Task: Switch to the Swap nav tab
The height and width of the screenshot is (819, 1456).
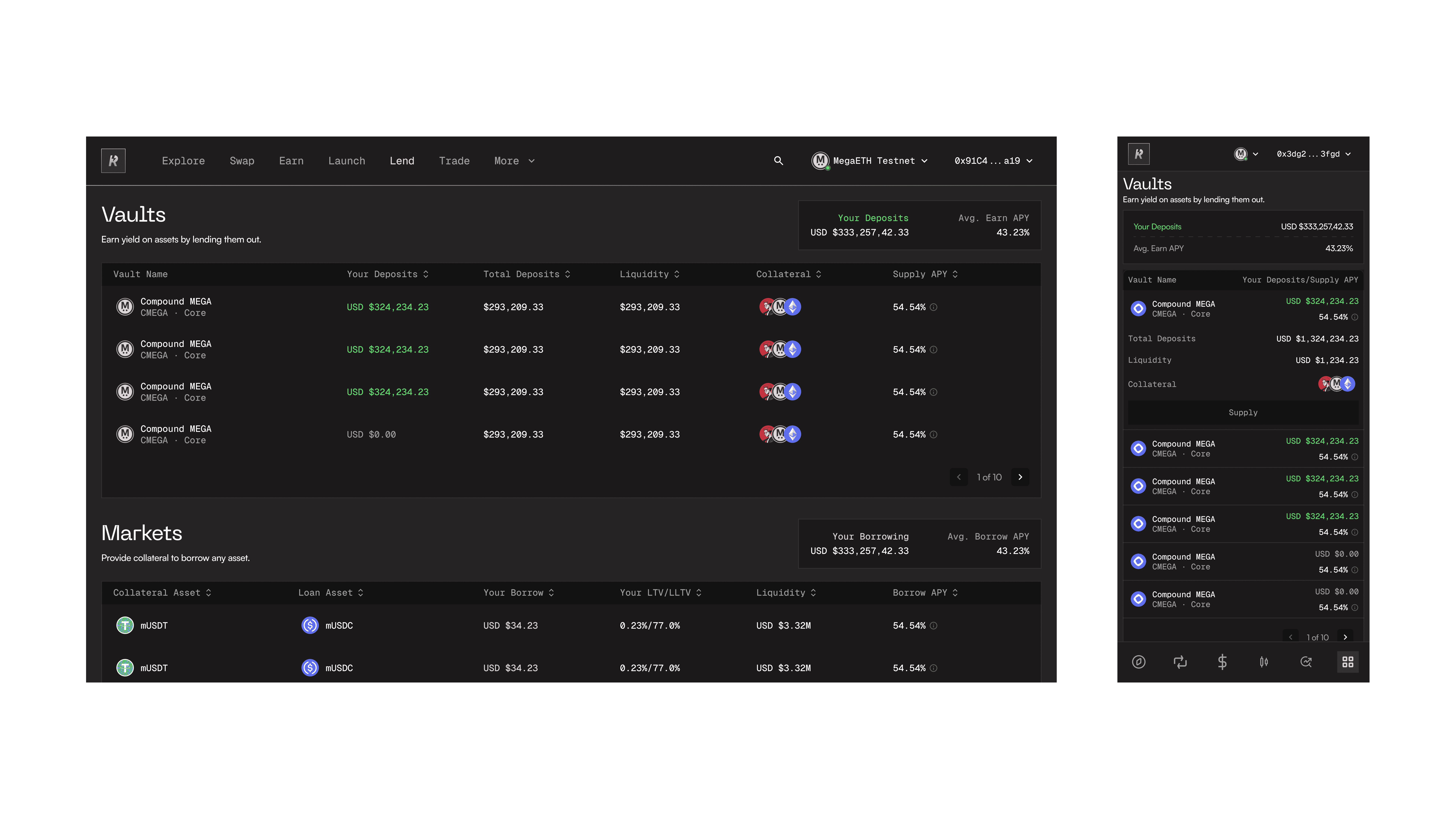Action: click(242, 161)
